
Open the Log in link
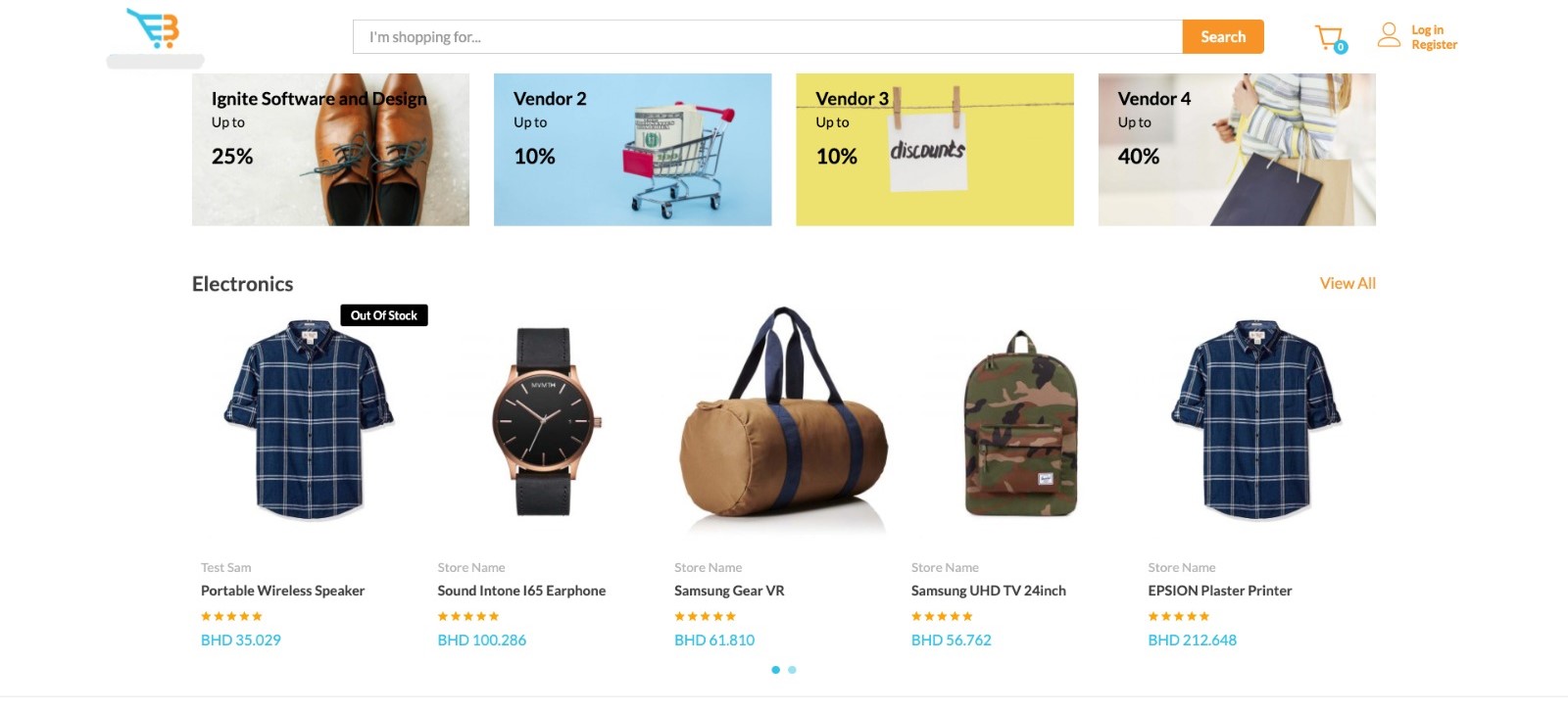click(x=1427, y=30)
